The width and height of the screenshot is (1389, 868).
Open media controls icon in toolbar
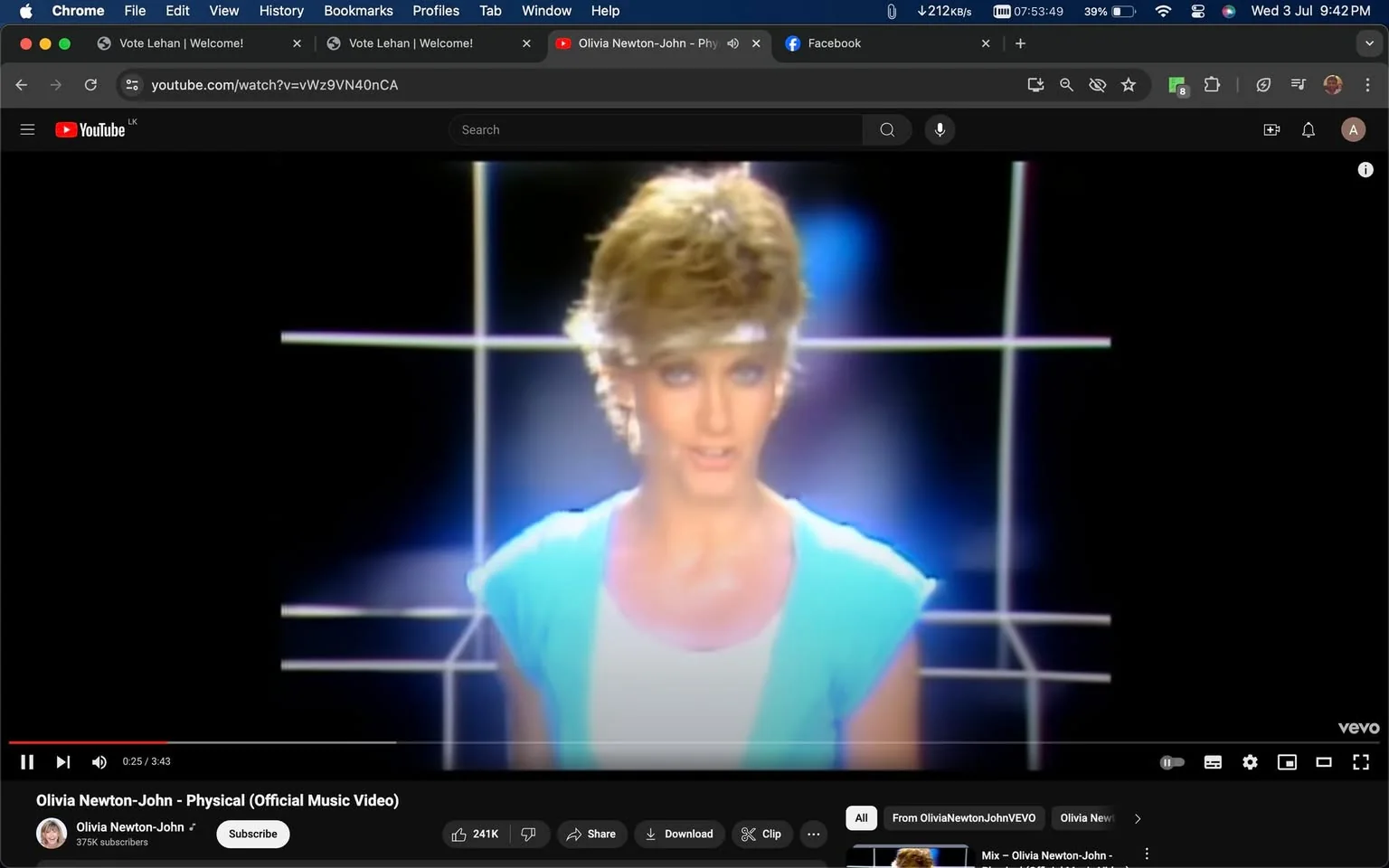coord(1298,84)
